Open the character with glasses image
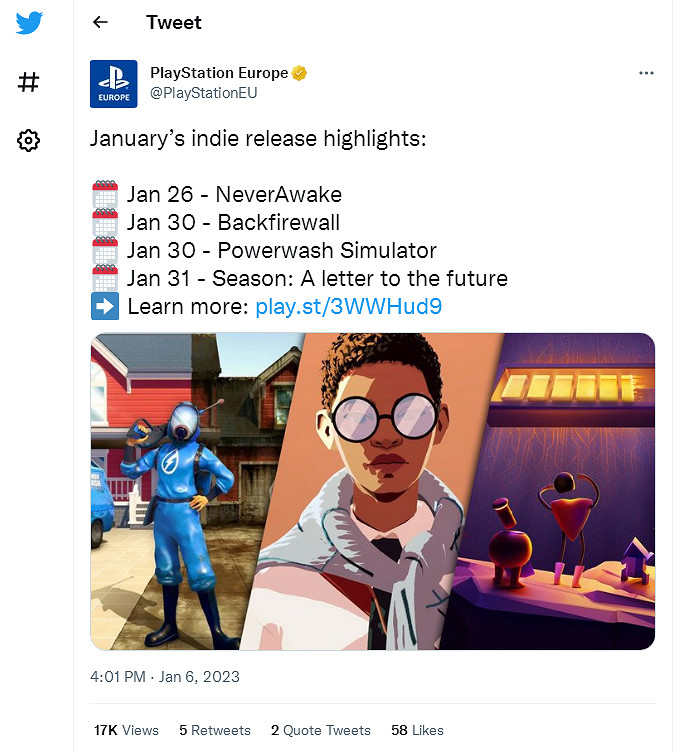688x752 pixels. 380,490
